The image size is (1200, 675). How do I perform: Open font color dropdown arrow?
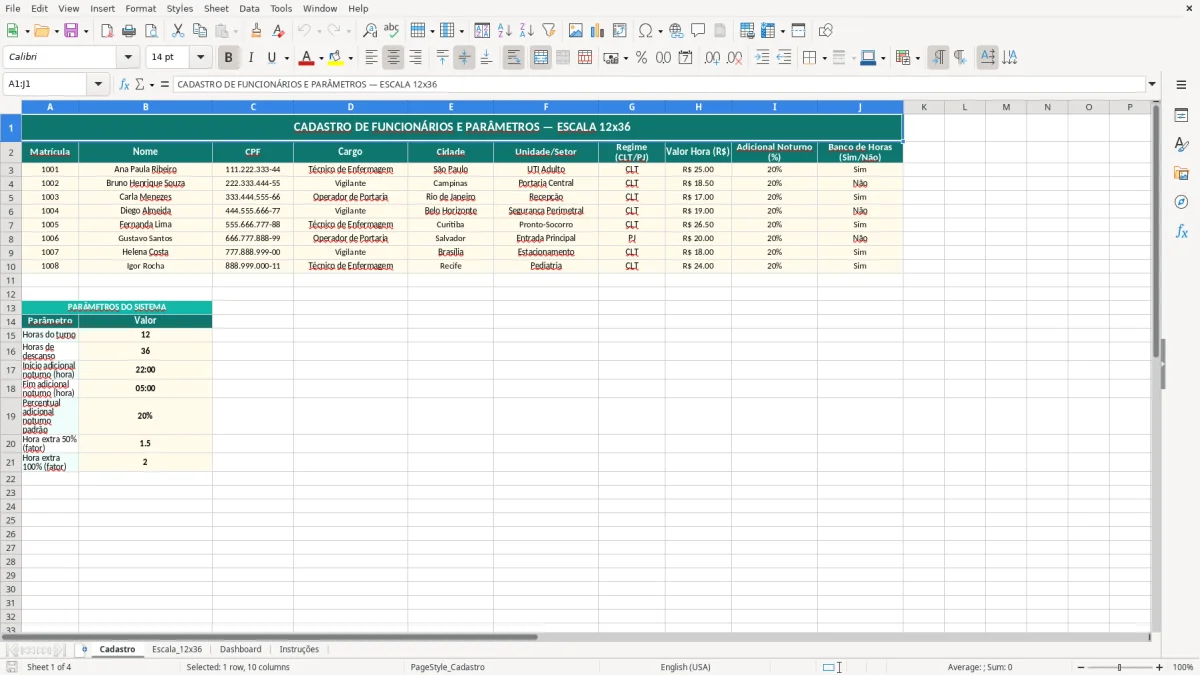click(x=321, y=58)
